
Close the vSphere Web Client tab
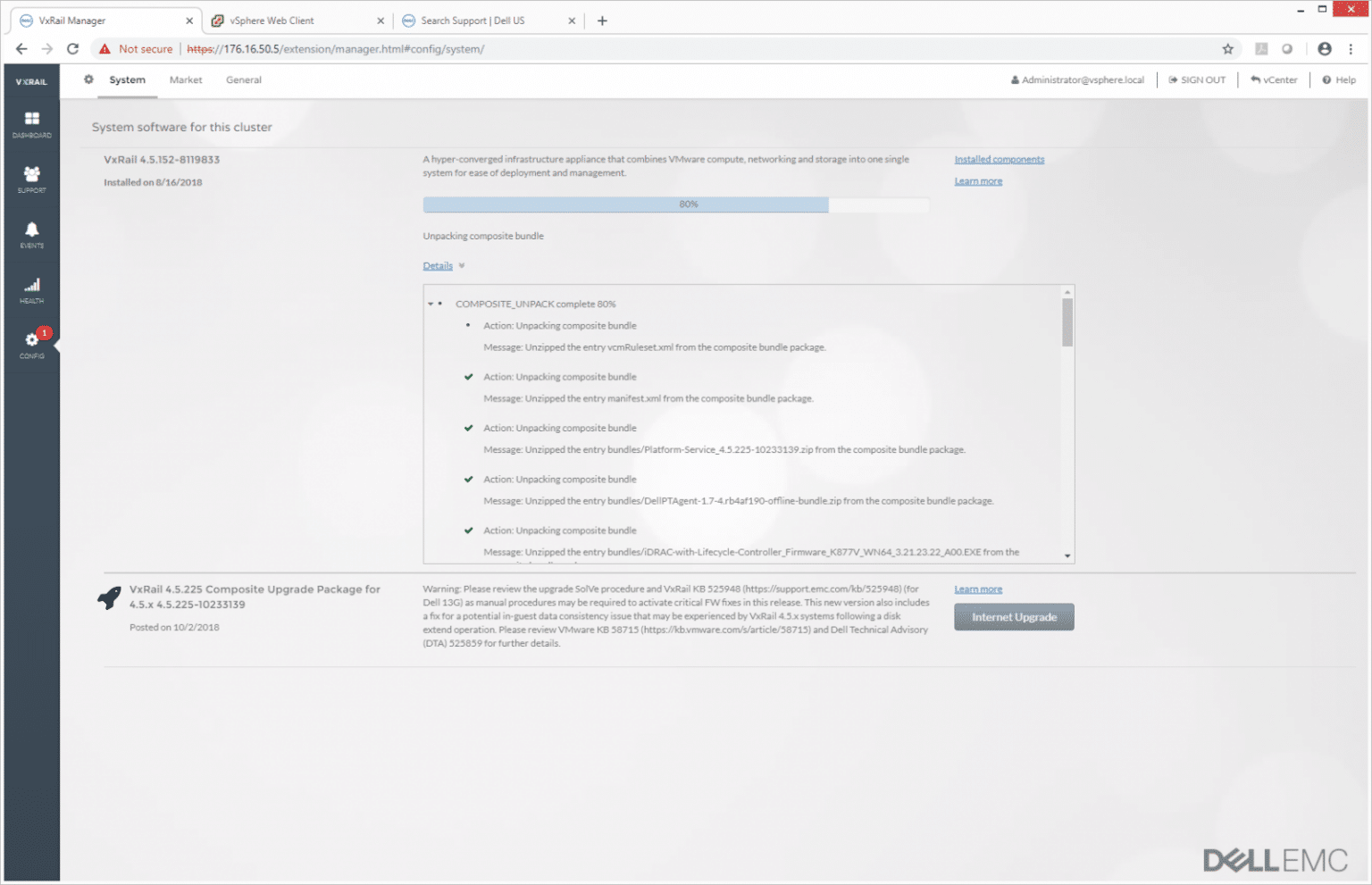[x=381, y=21]
